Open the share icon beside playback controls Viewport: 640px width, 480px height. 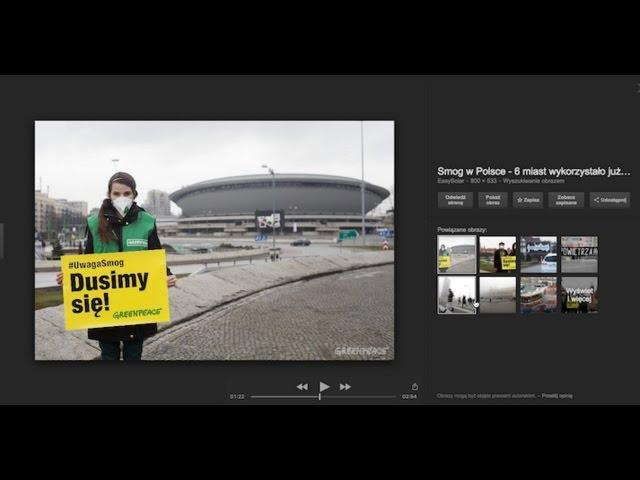coord(415,386)
